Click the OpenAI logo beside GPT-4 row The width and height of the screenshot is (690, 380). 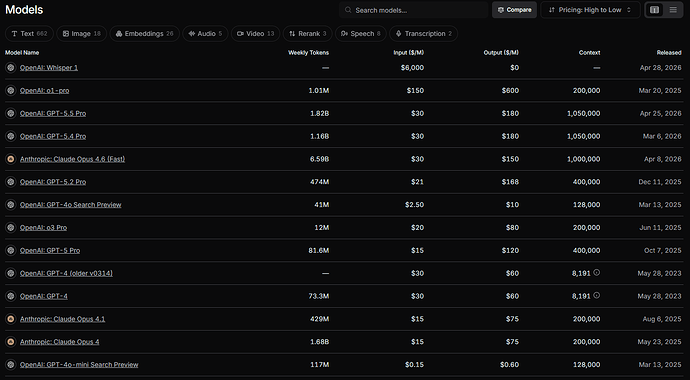(11, 296)
